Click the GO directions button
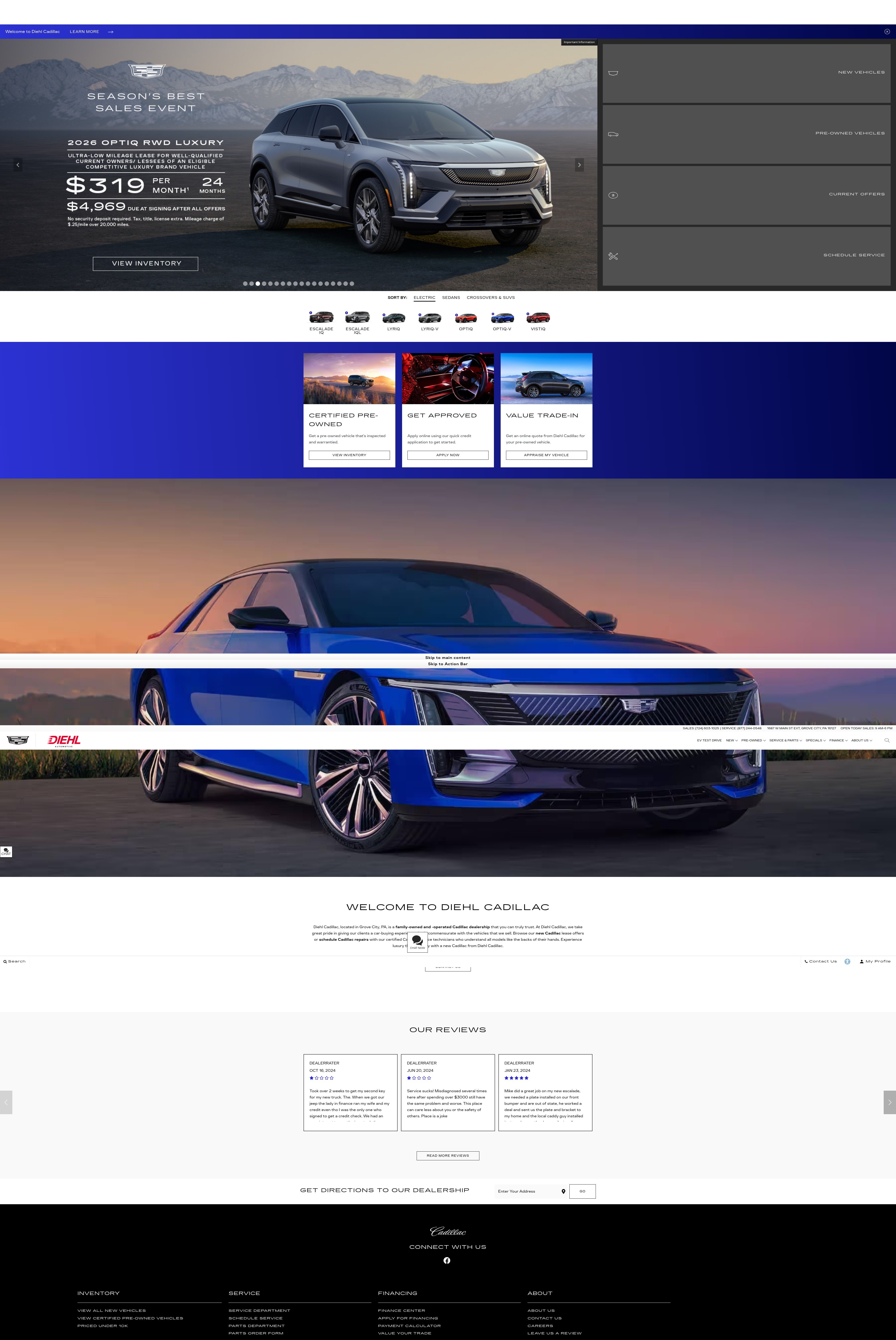Viewport: 896px width, 1340px height. [x=582, y=1191]
